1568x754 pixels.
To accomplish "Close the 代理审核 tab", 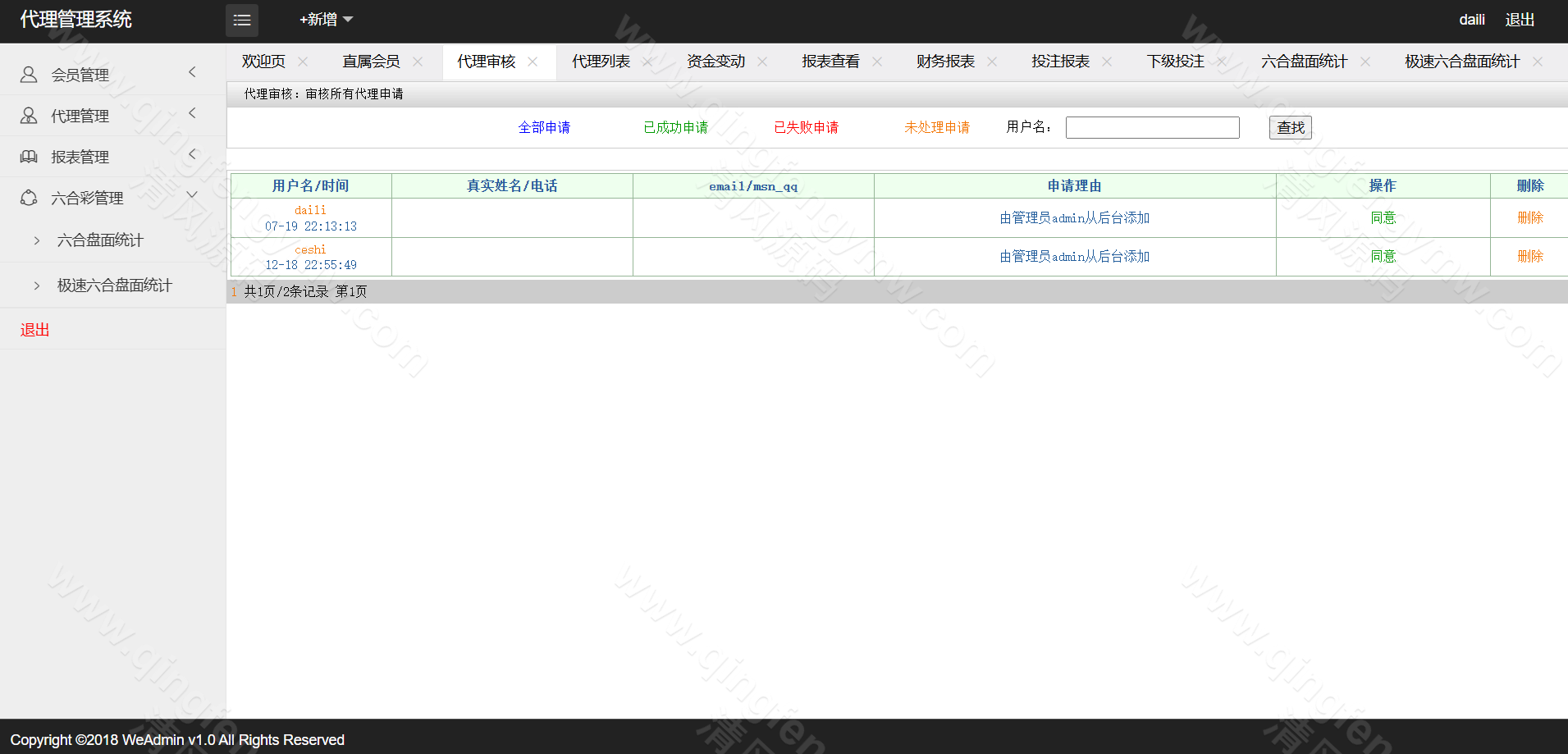I will (x=533, y=62).
